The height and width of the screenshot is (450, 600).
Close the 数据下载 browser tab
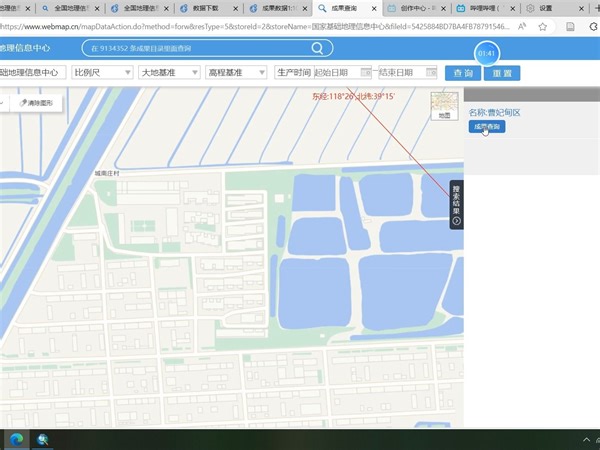pyautogui.click(x=235, y=8)
